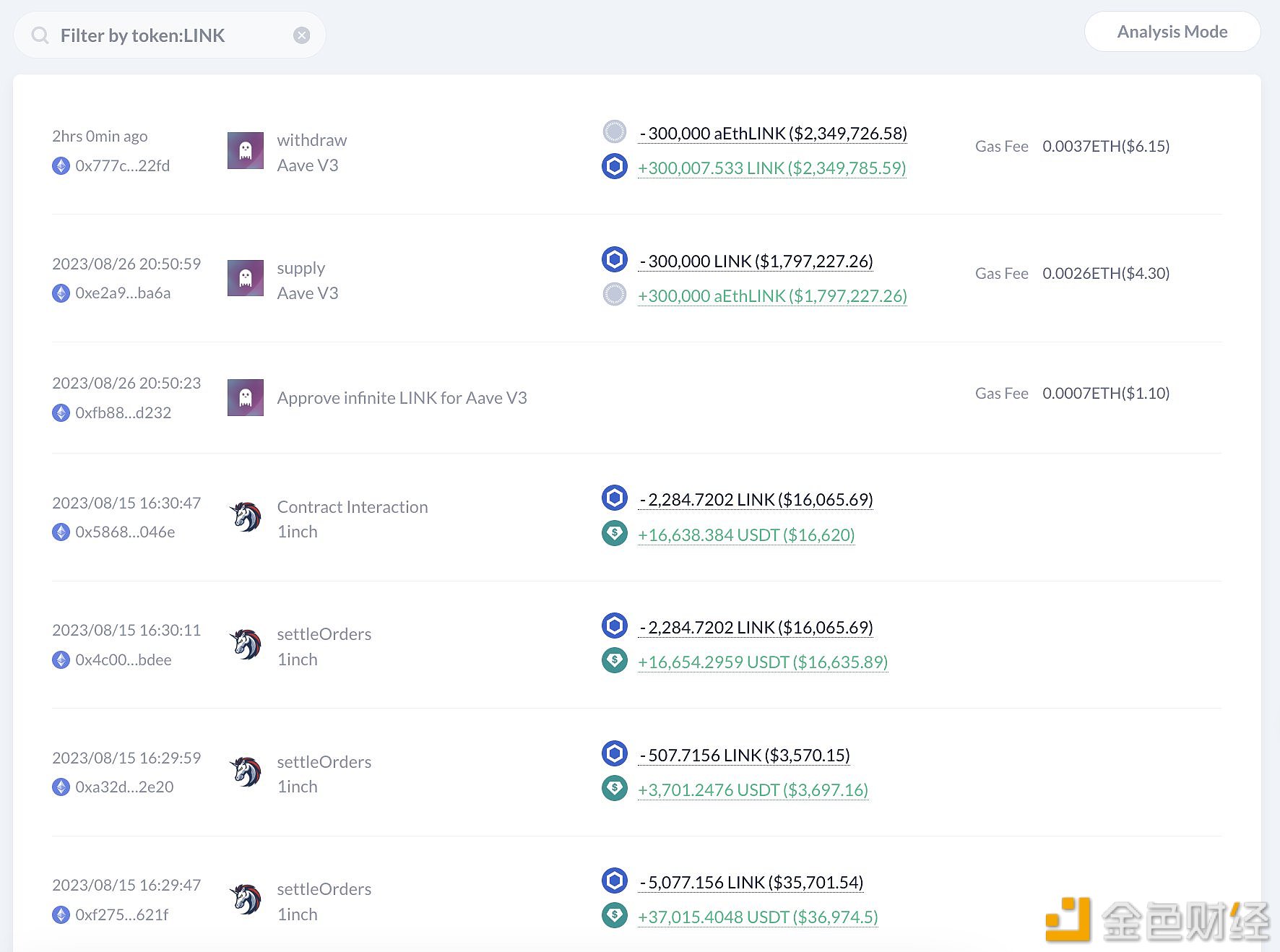This screenshot has height=952, width=1280.
Task: Select gas fee 0.0037ETH($6.15)
Action: click(1106, 146)
